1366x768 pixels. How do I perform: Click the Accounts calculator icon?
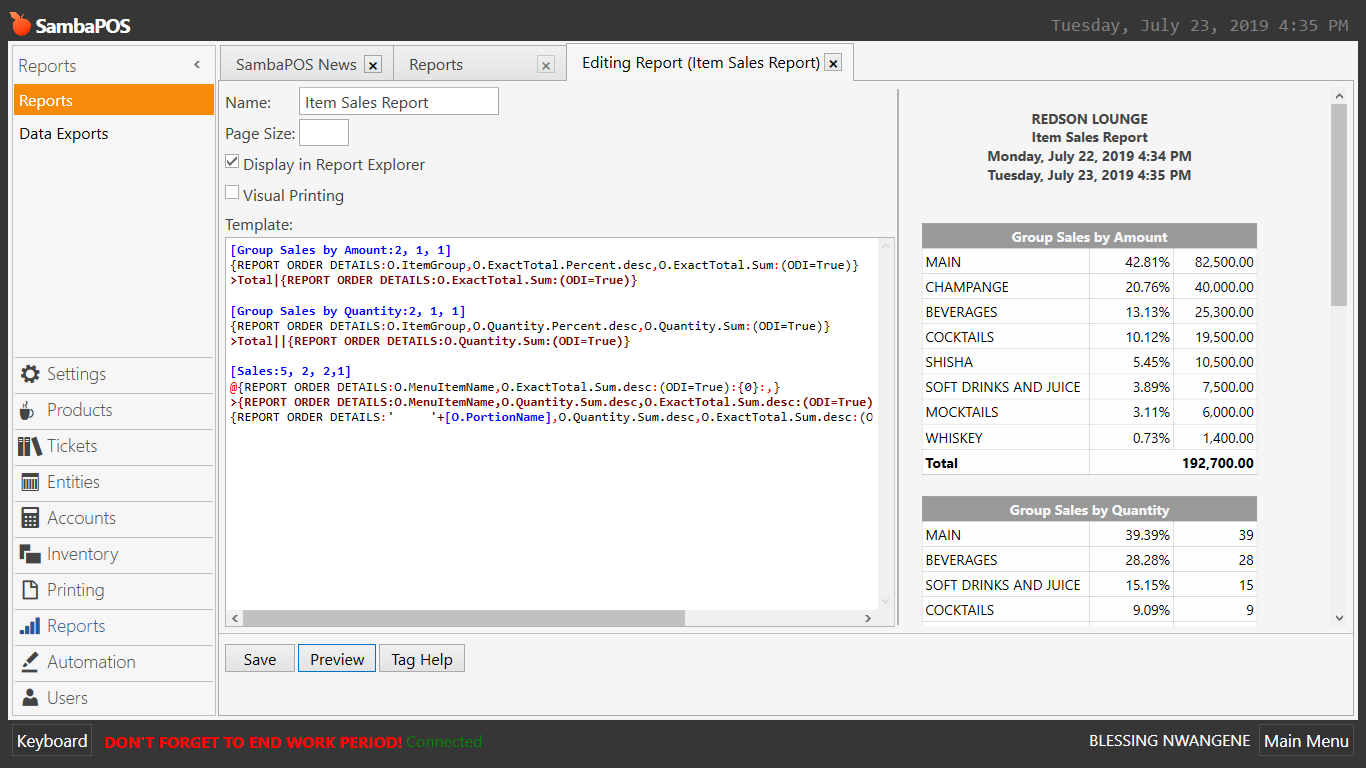(30, 518)
